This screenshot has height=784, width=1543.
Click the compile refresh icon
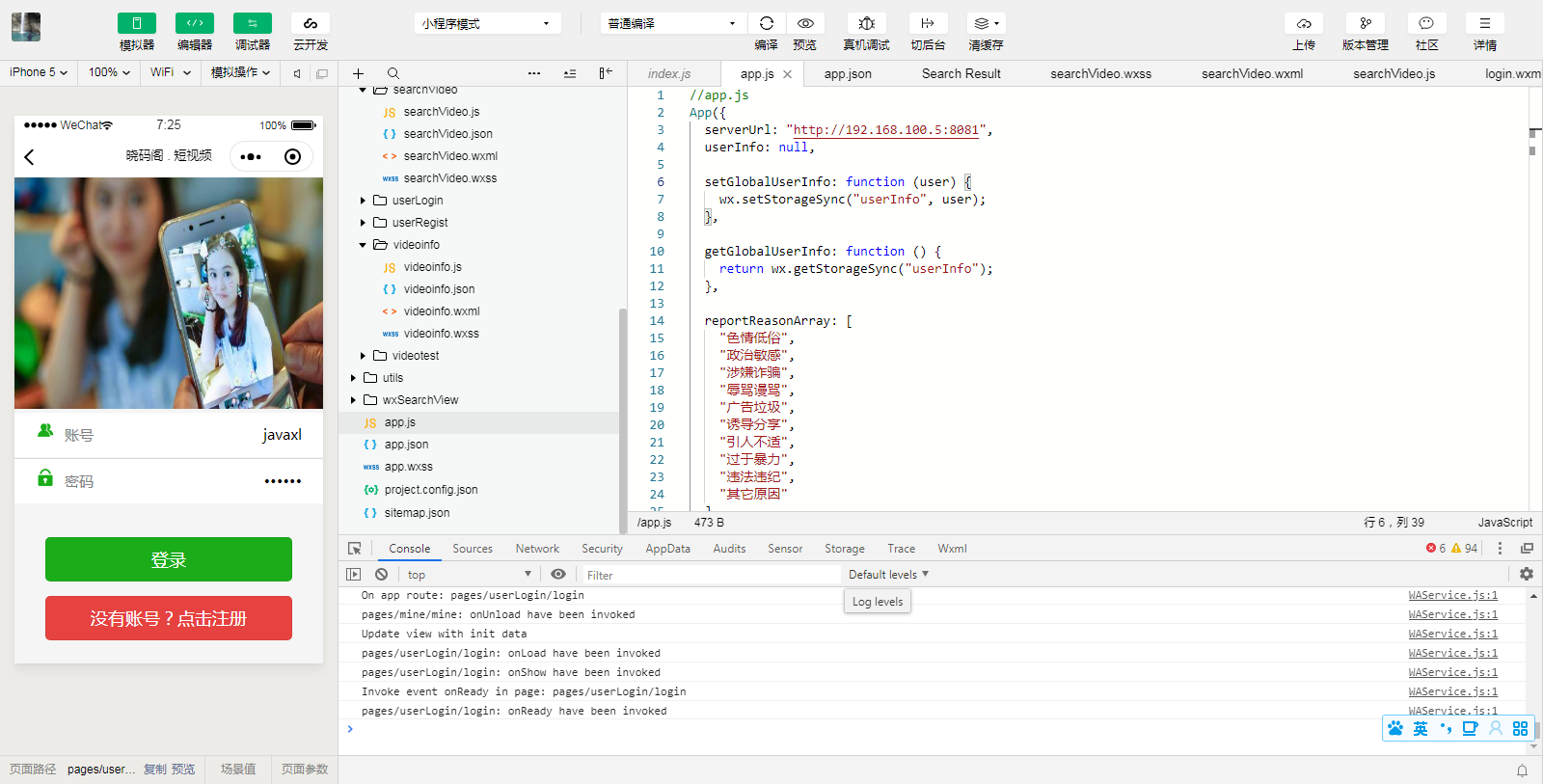[x=767, y=23]
